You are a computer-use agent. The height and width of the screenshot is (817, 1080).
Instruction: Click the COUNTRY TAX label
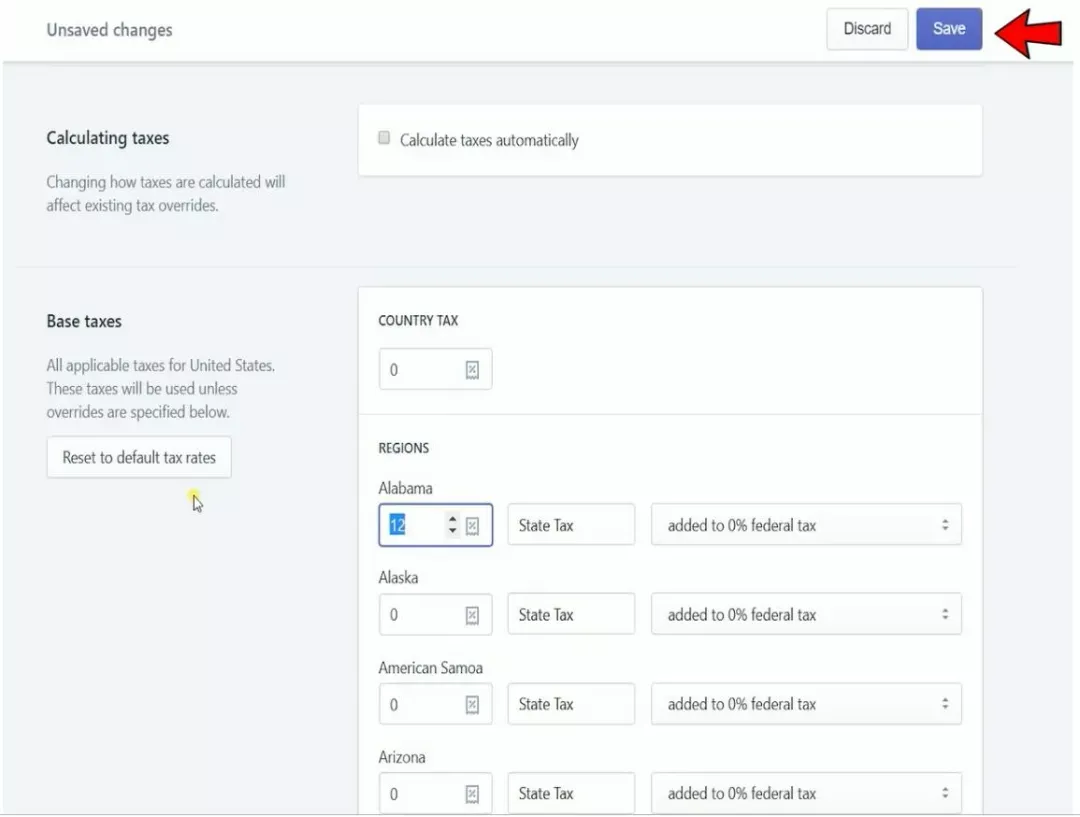tap(418, 320)
